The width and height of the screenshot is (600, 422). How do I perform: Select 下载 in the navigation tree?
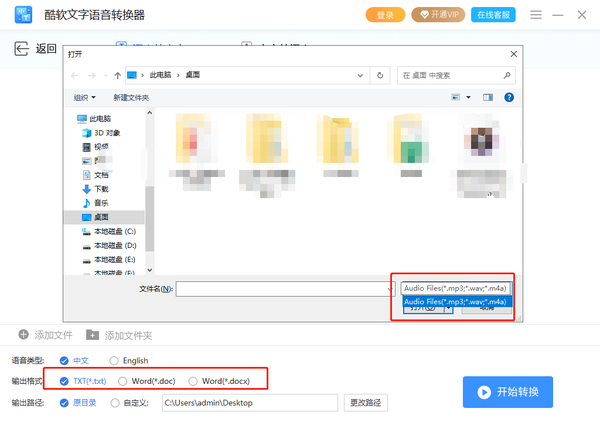[x=101, y=188]
